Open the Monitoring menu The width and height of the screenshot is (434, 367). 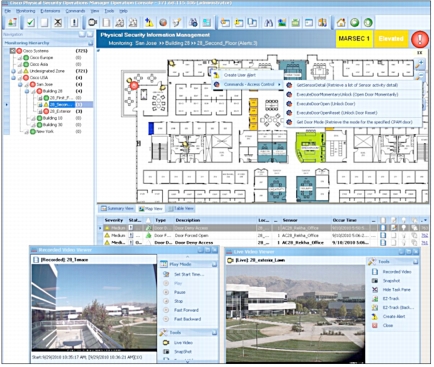click(x=25, y=11)
